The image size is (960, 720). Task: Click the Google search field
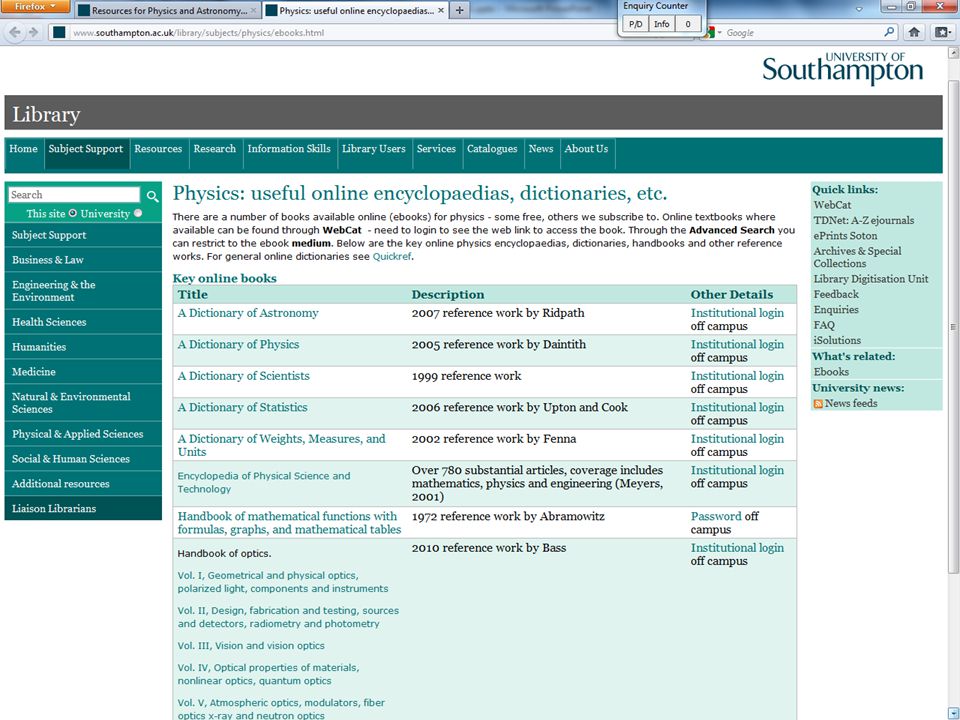pyautogui.click(x=802, y=32)
